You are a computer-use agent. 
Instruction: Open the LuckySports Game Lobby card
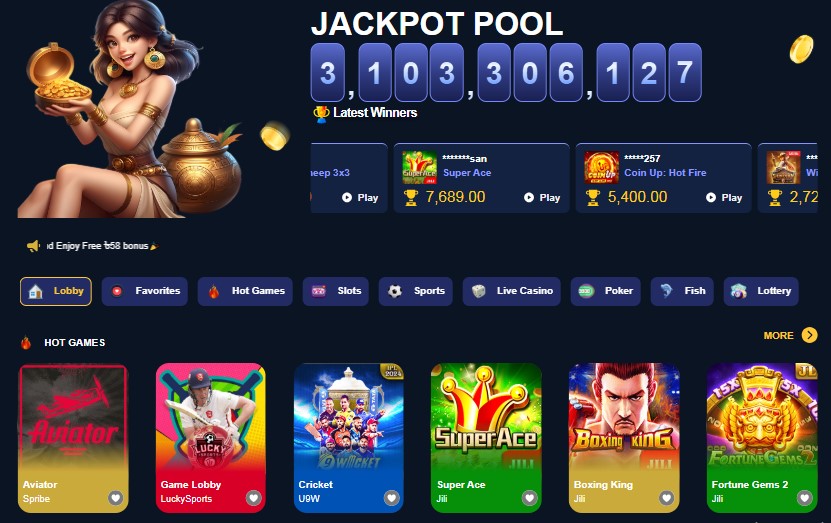[211, 438]
